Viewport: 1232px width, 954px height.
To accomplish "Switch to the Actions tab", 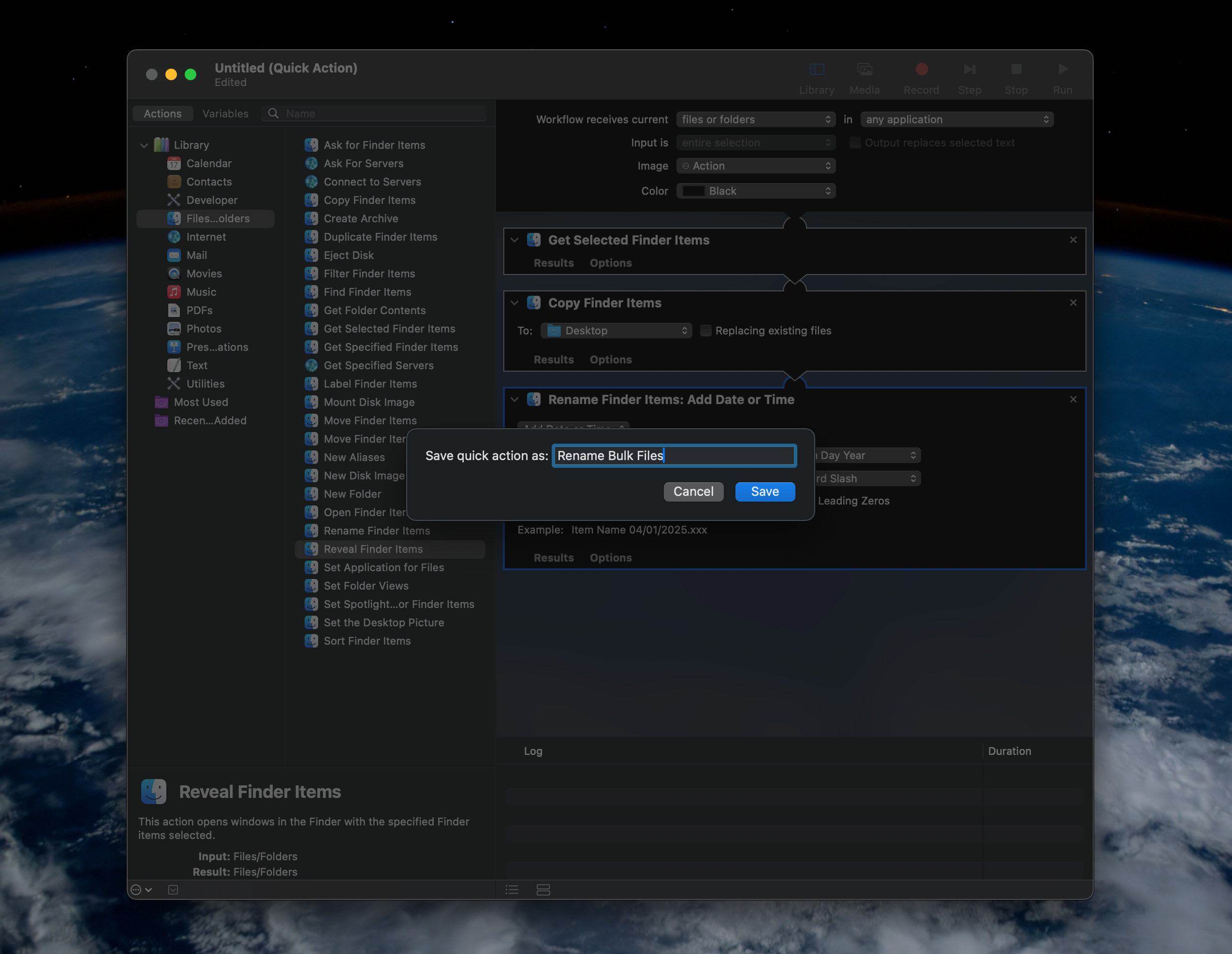I will click(162, 113).
